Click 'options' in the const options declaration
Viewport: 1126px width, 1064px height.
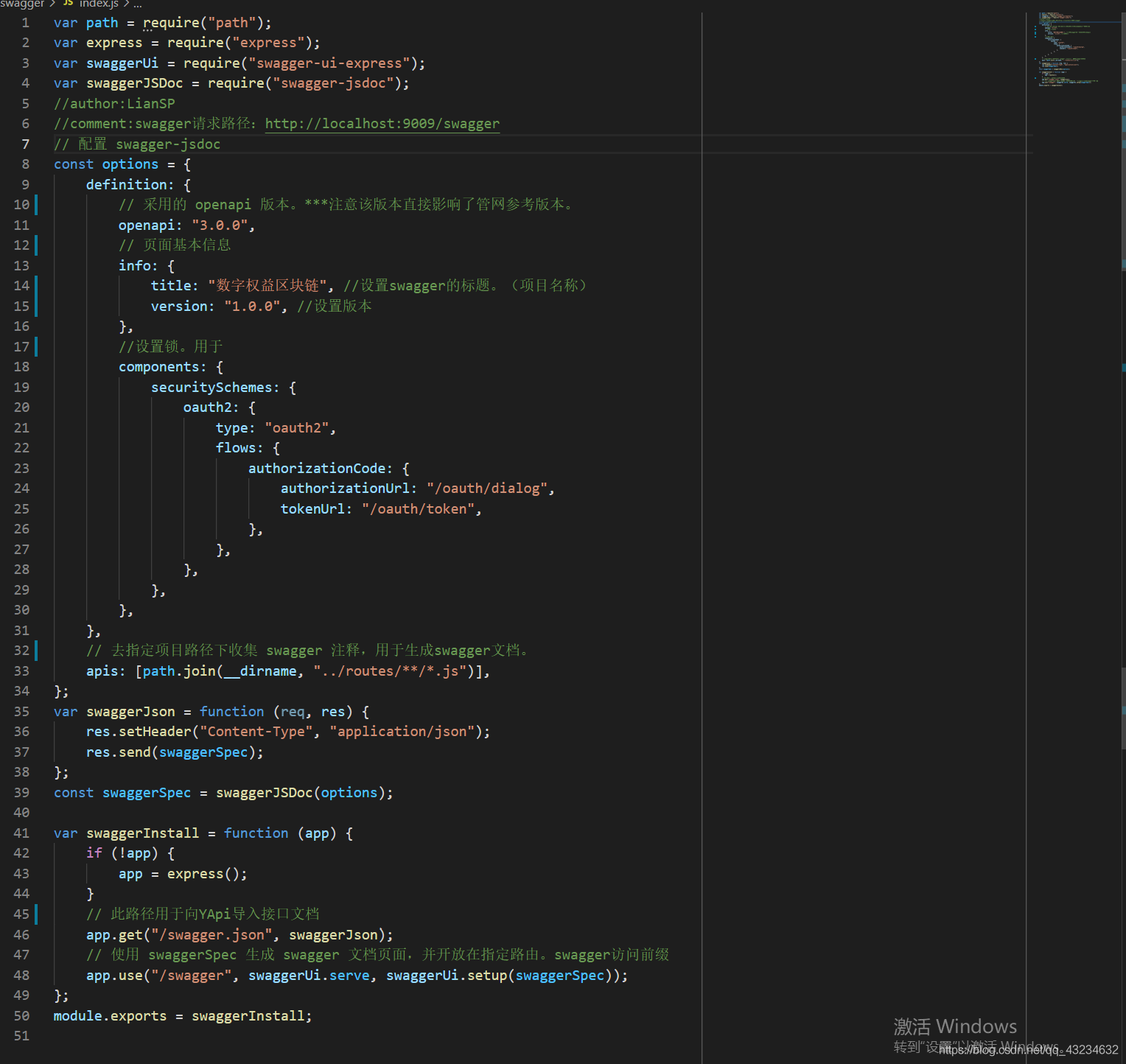[130, 164]
